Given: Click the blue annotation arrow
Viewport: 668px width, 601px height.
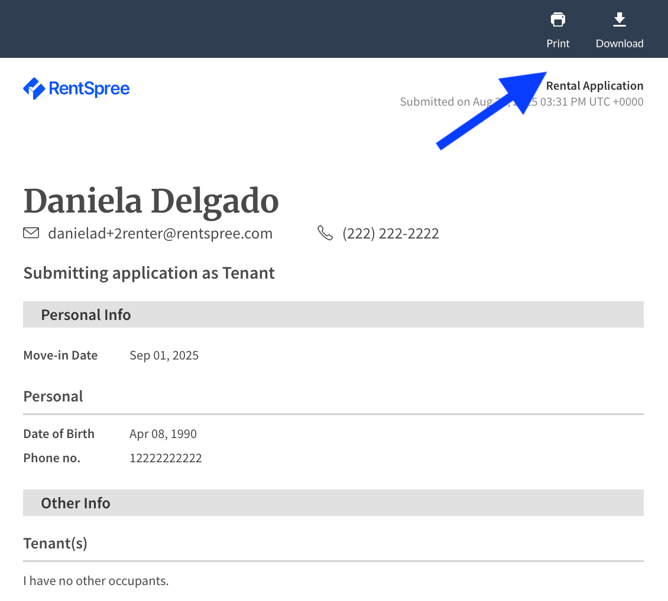Looking at the screenshot, I should (491, 110).
